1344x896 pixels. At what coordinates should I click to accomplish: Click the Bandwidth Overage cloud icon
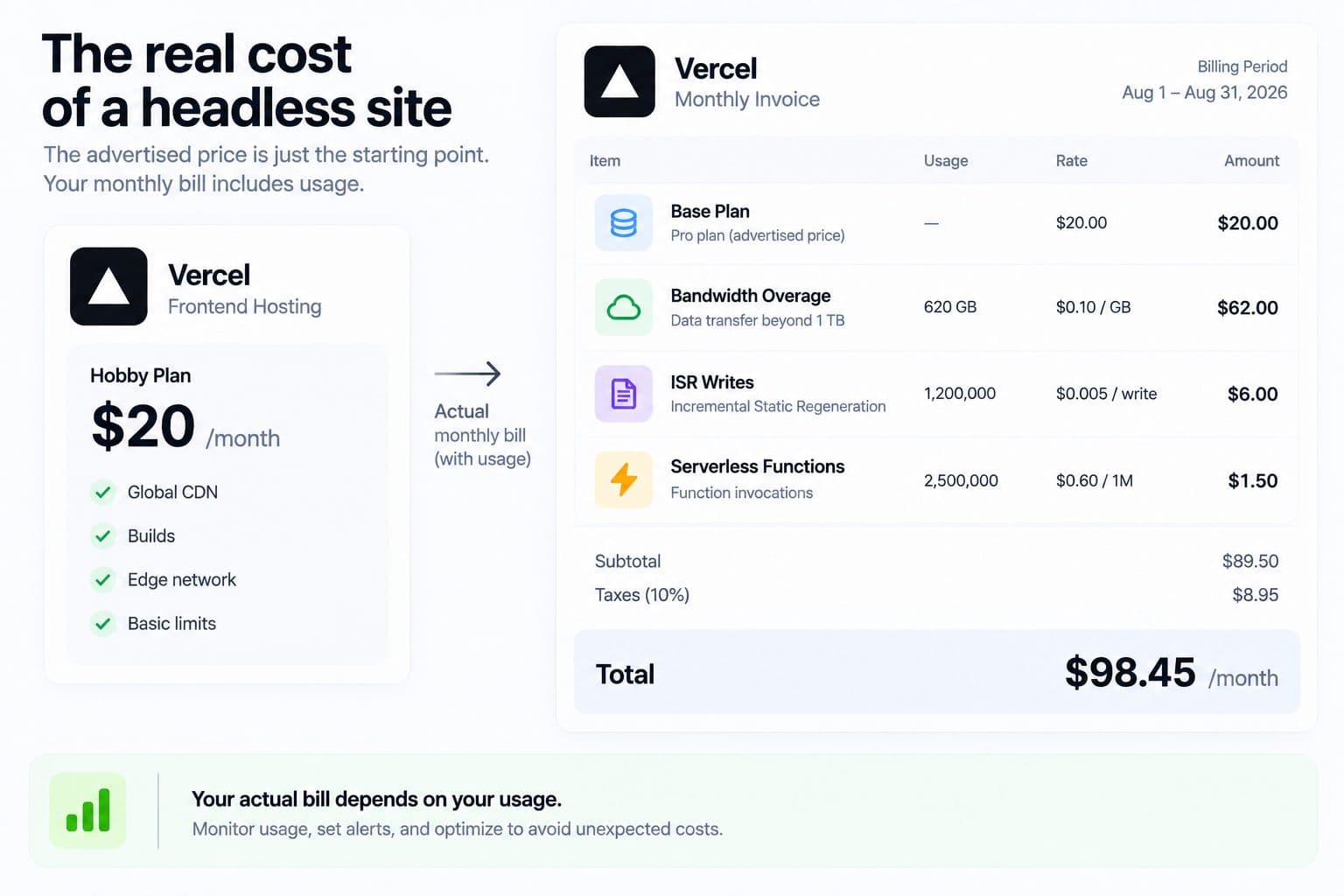[624, 307]
